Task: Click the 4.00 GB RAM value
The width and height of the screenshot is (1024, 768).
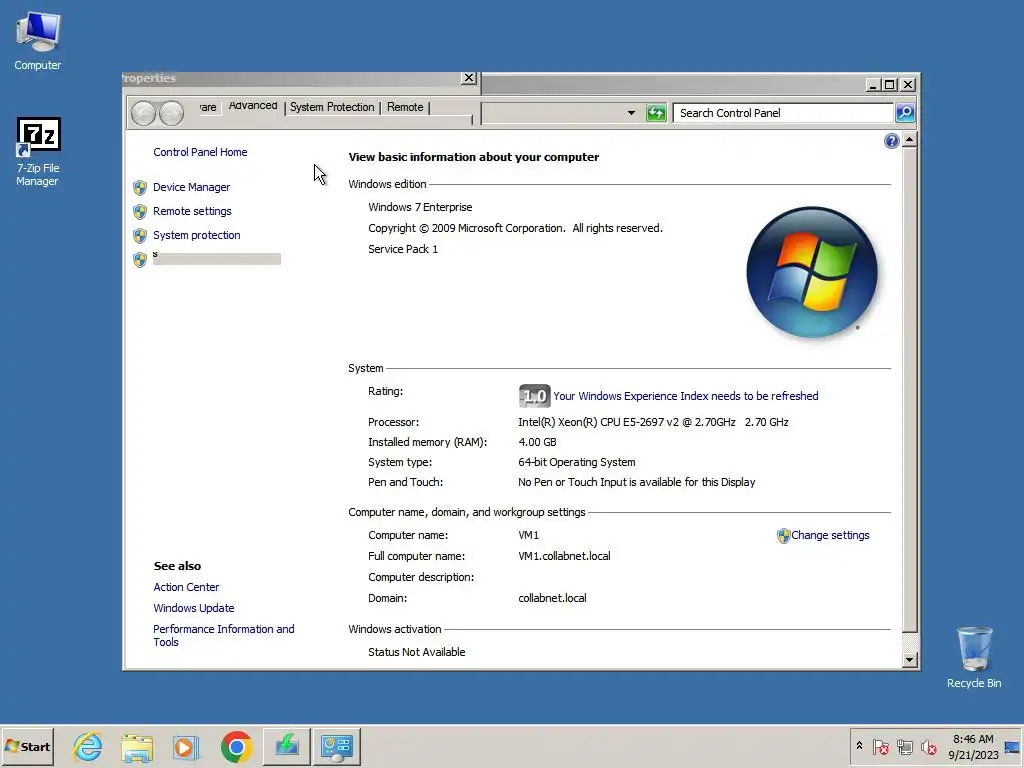Action: (x=537, y=442)
